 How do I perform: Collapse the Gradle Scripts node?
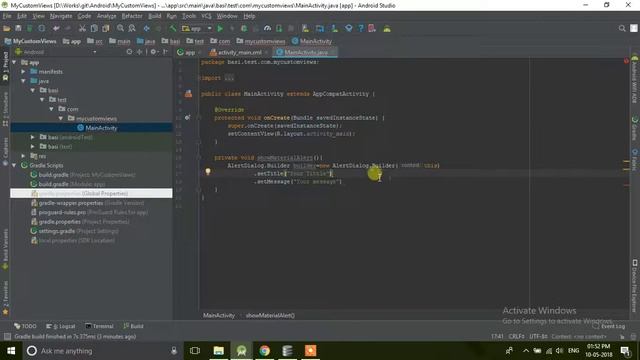pyautogui.click(x=14, y=165)
